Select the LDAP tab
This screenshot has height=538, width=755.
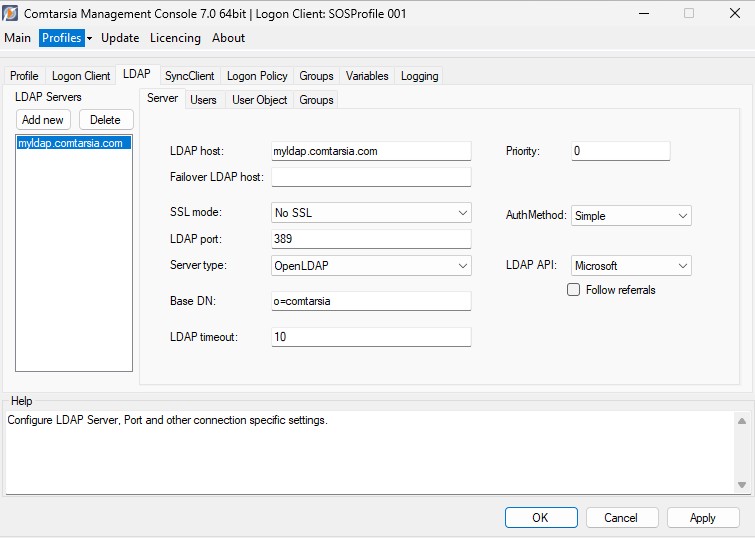137,74
